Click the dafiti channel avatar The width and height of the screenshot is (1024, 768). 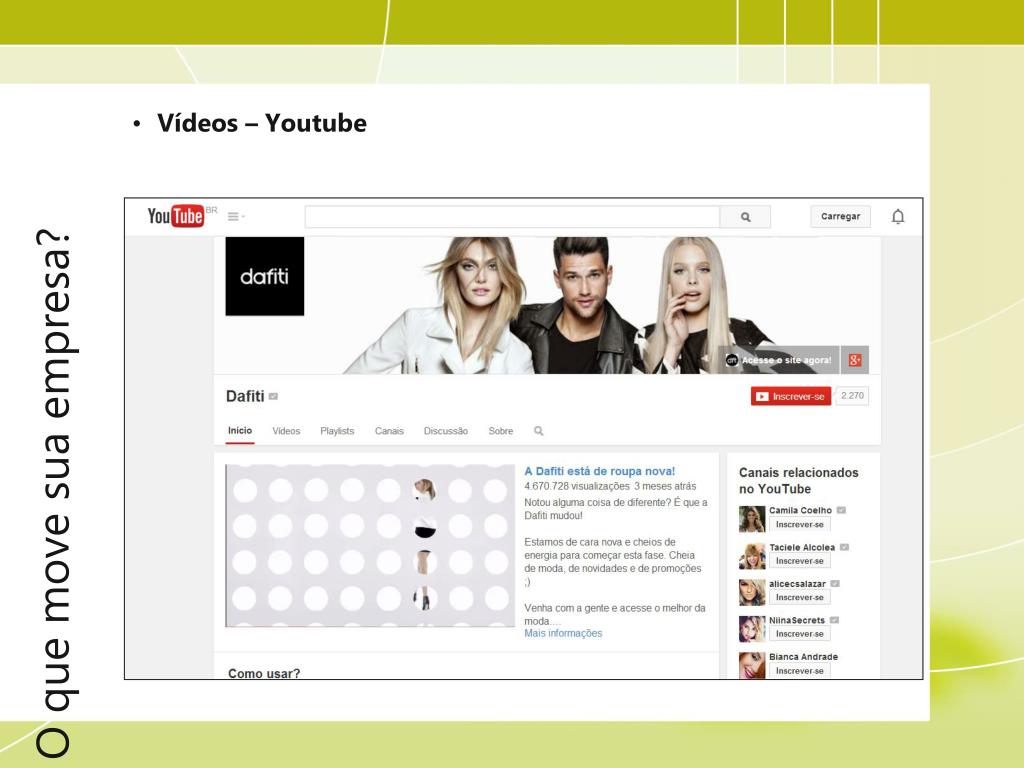tap(264, 276)
